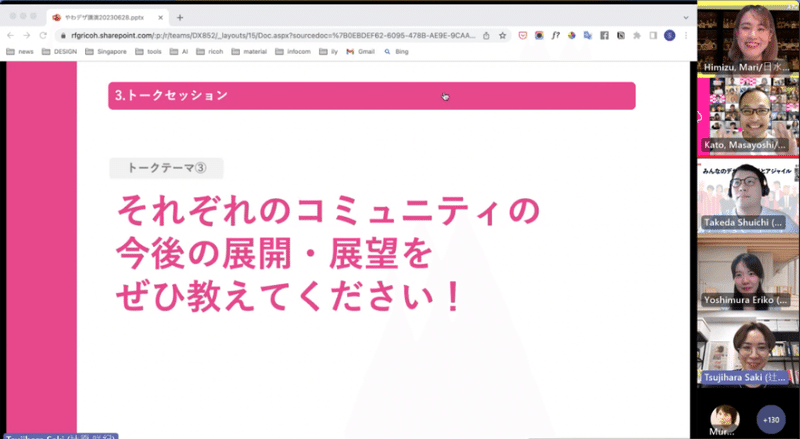Open the news bookmarks folder
Screen dimensions: 800x439
point(20,52)
